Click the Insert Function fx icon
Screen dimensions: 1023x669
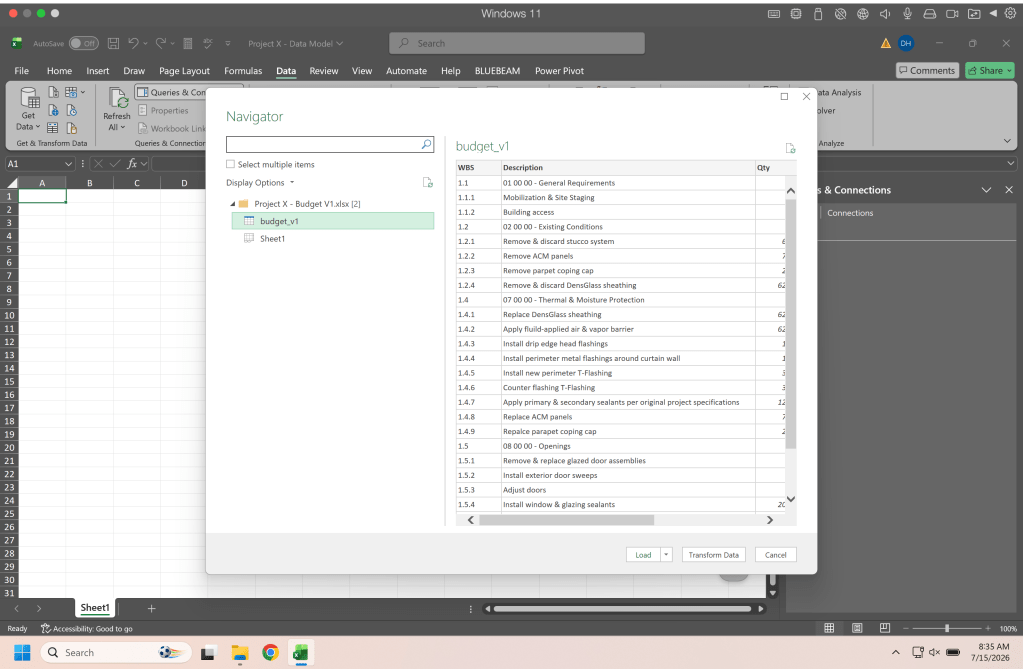point(132,164)
